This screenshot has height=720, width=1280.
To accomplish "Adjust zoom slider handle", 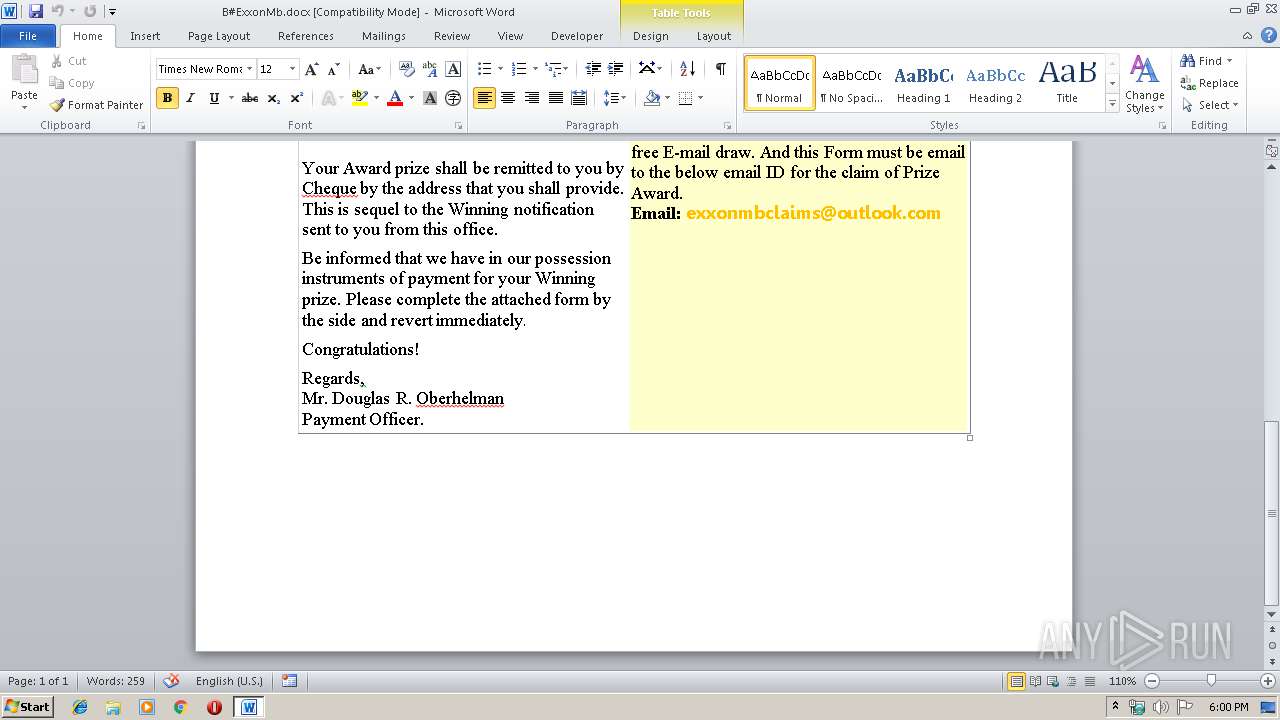I will (1211, 681).
